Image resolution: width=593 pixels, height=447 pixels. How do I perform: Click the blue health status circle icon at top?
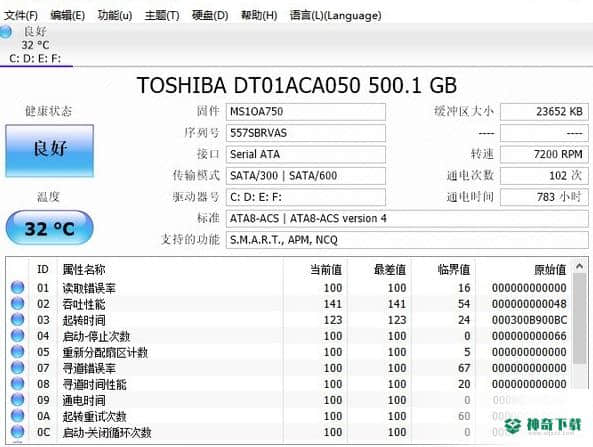pos(6,32)
